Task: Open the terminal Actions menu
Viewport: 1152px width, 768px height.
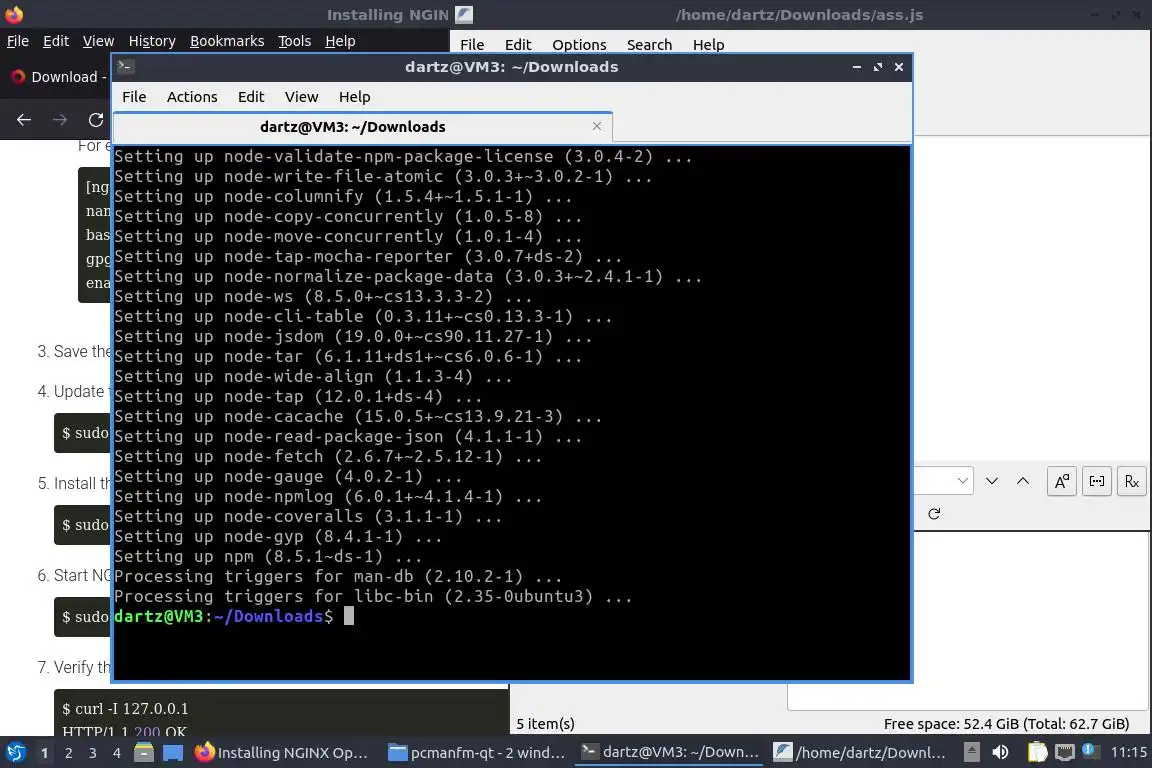Action: [x=192, y=97]
